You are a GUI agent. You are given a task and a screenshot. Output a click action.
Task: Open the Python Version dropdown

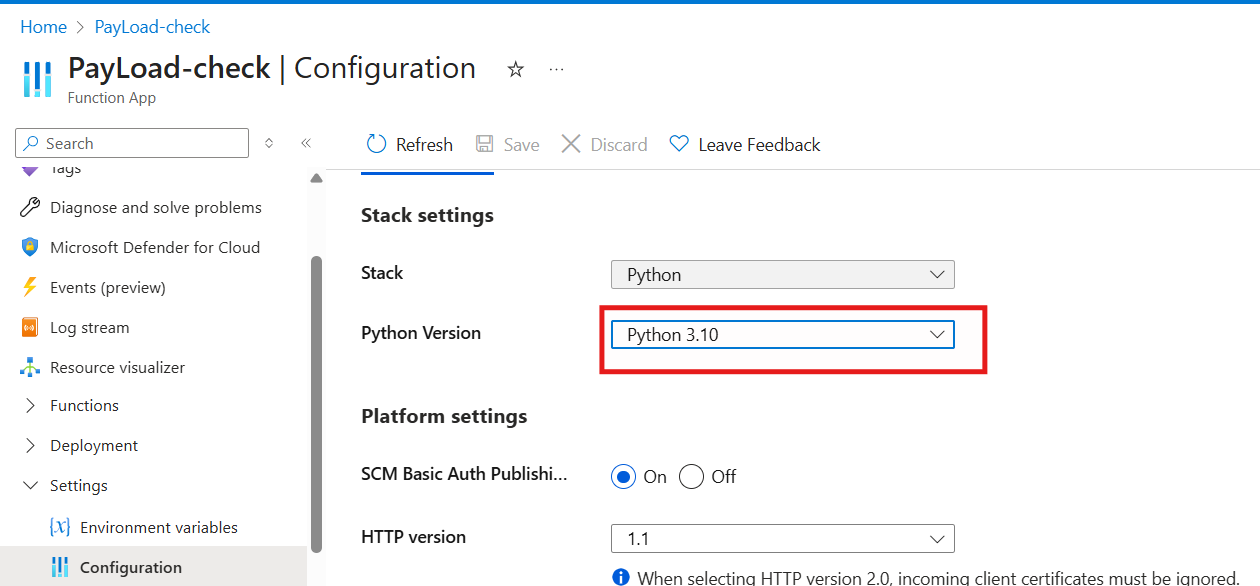[x=782, y=335]
